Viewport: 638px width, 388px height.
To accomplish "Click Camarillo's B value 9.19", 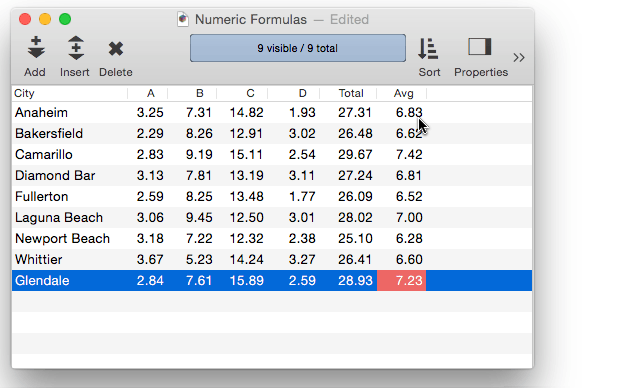I will point(199,155).
